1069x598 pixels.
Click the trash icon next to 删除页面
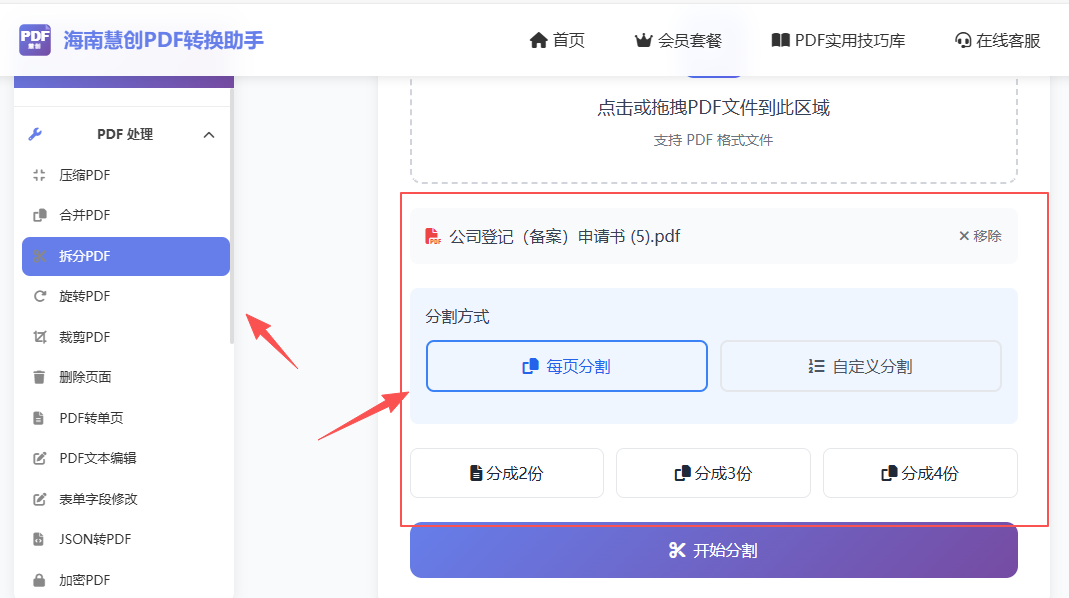pyautogui.click(x=40, y=377)
